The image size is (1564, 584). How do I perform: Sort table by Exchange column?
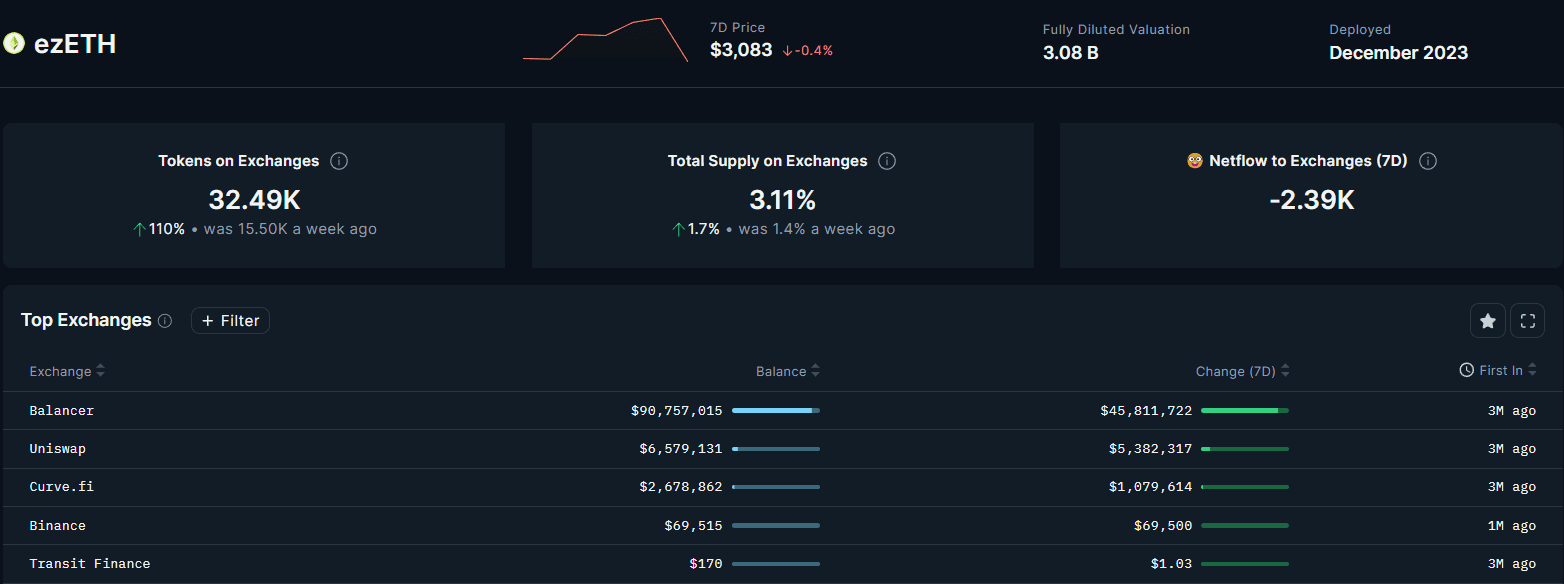click(67, 371)
